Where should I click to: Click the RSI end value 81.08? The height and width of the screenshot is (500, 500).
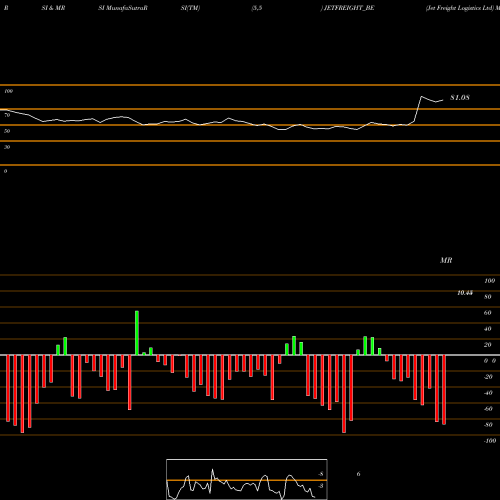tap(460, 97)
